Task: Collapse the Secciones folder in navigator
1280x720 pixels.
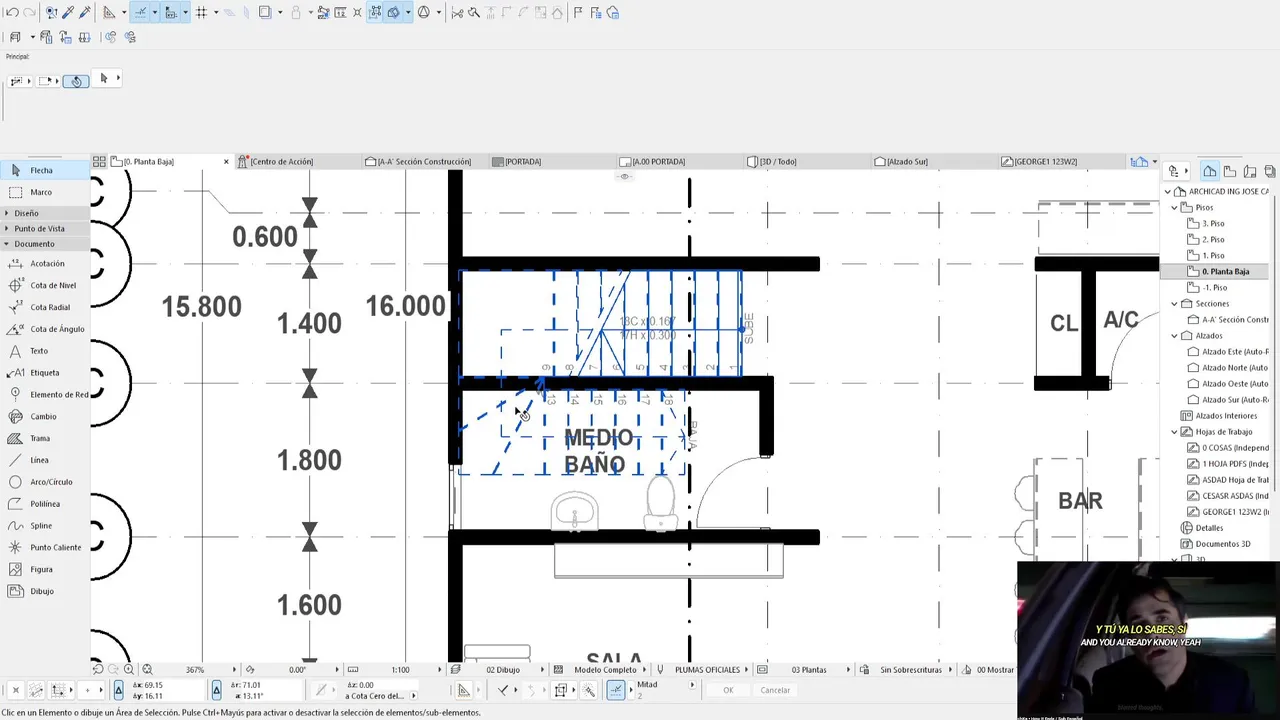Action: pyautogui.click(x=1175, y=303)
